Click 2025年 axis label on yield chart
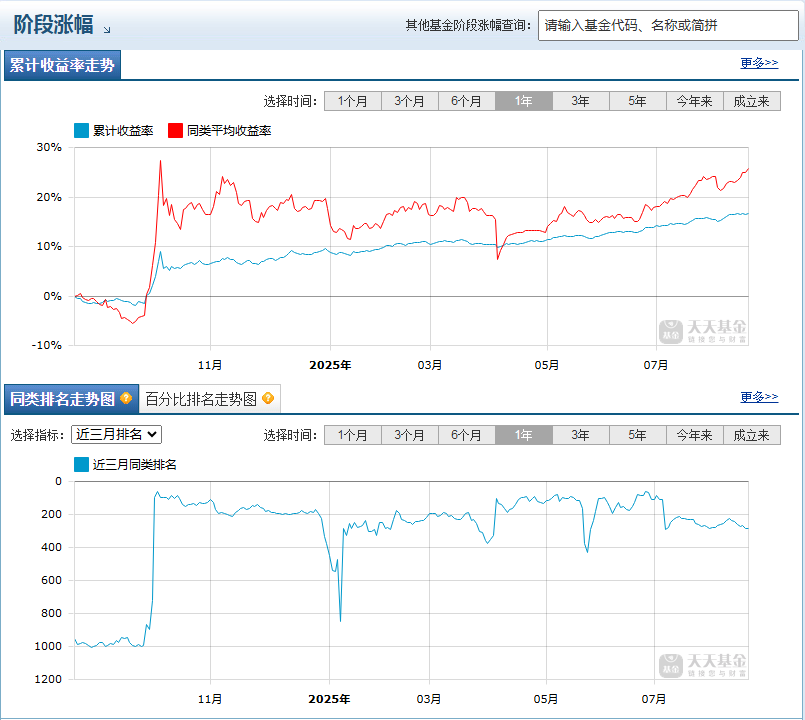The image size is (805, 720). (330, 365)
